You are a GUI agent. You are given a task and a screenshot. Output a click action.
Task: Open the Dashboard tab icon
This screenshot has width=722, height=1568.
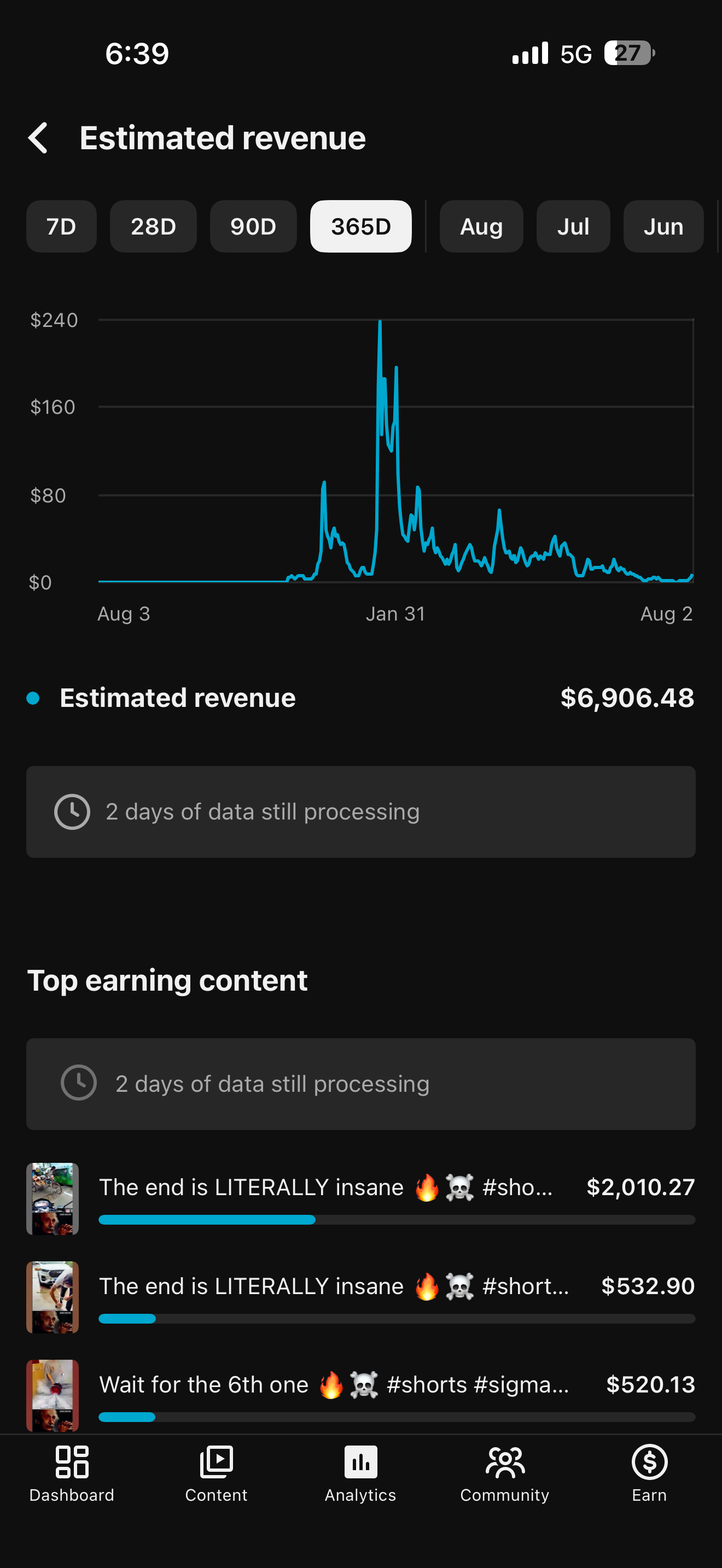click(72, 1461)
